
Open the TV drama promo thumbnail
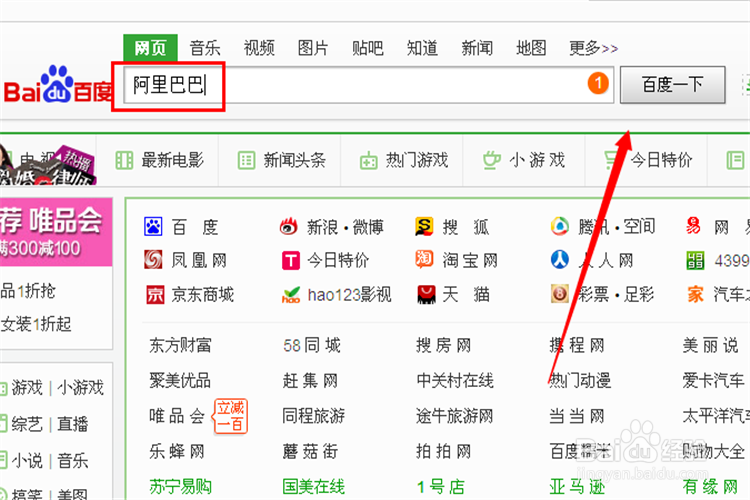(x=48, y=165)
